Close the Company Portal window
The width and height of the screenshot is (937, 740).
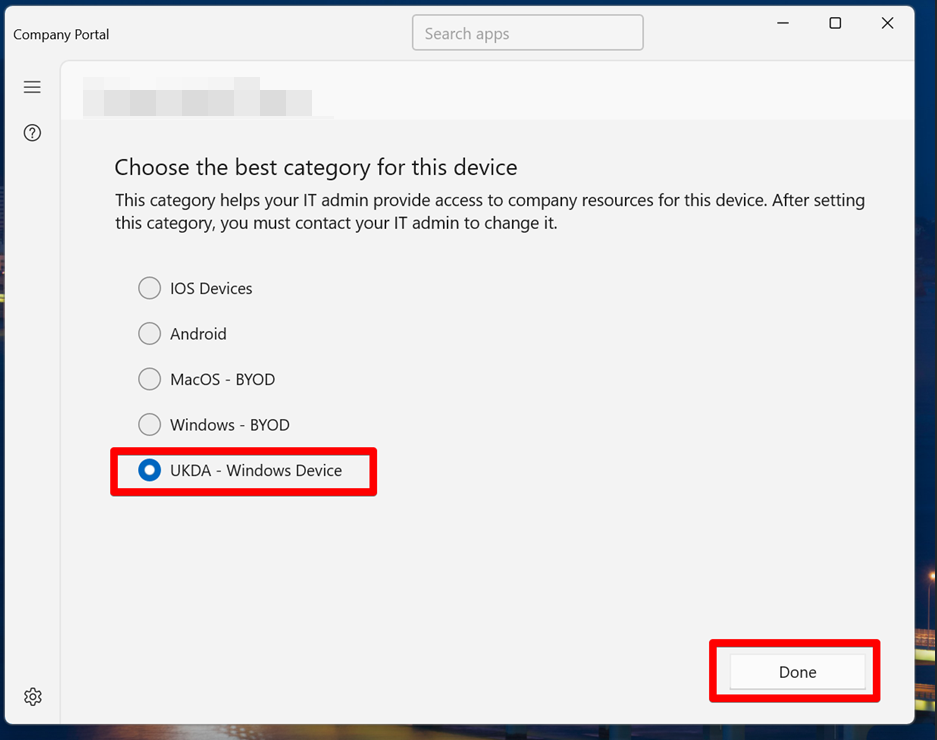coord(887,24)
